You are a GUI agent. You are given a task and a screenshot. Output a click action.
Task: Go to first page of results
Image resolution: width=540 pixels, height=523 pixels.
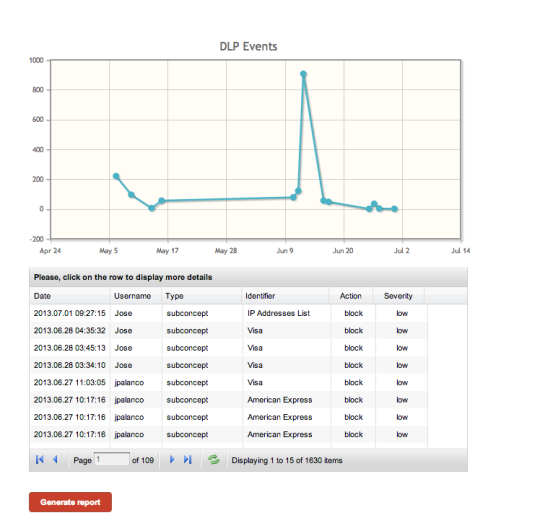click(40, 459)
